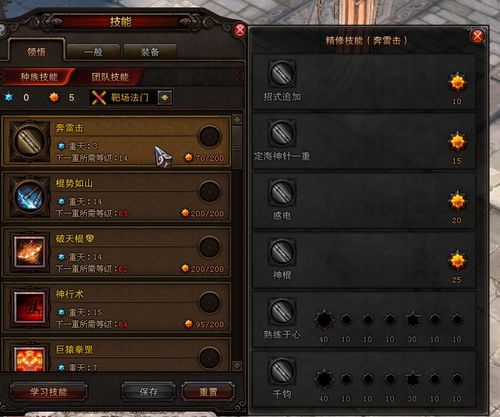The width and height of the screenshot is (500, 417).
Task: Select the 感电 refinement icon
Action: click(282, 192)
